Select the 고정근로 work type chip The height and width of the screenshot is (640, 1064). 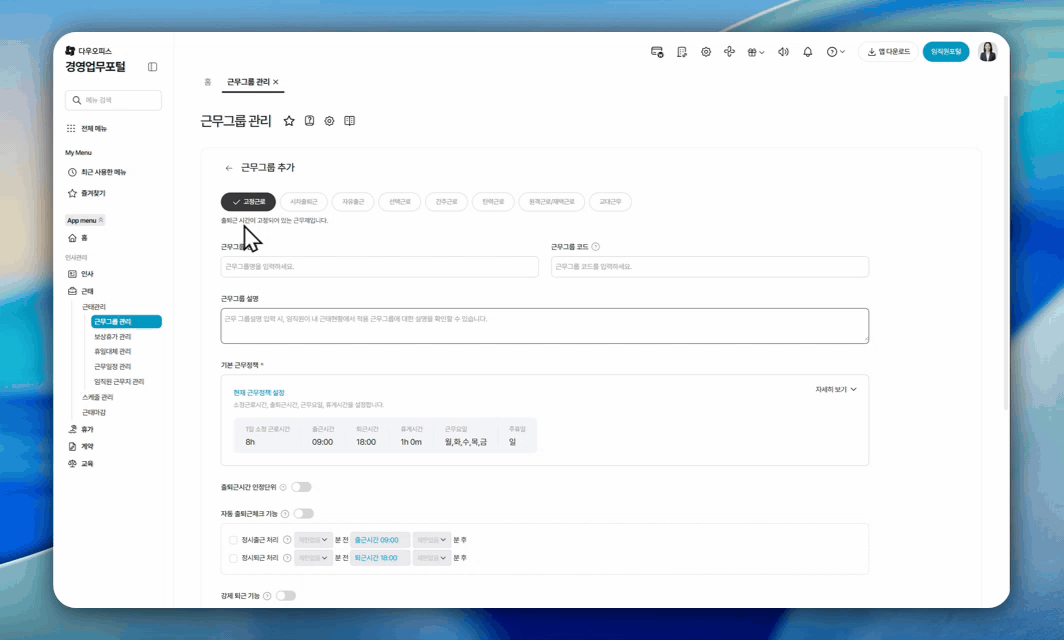click(248, 202)
